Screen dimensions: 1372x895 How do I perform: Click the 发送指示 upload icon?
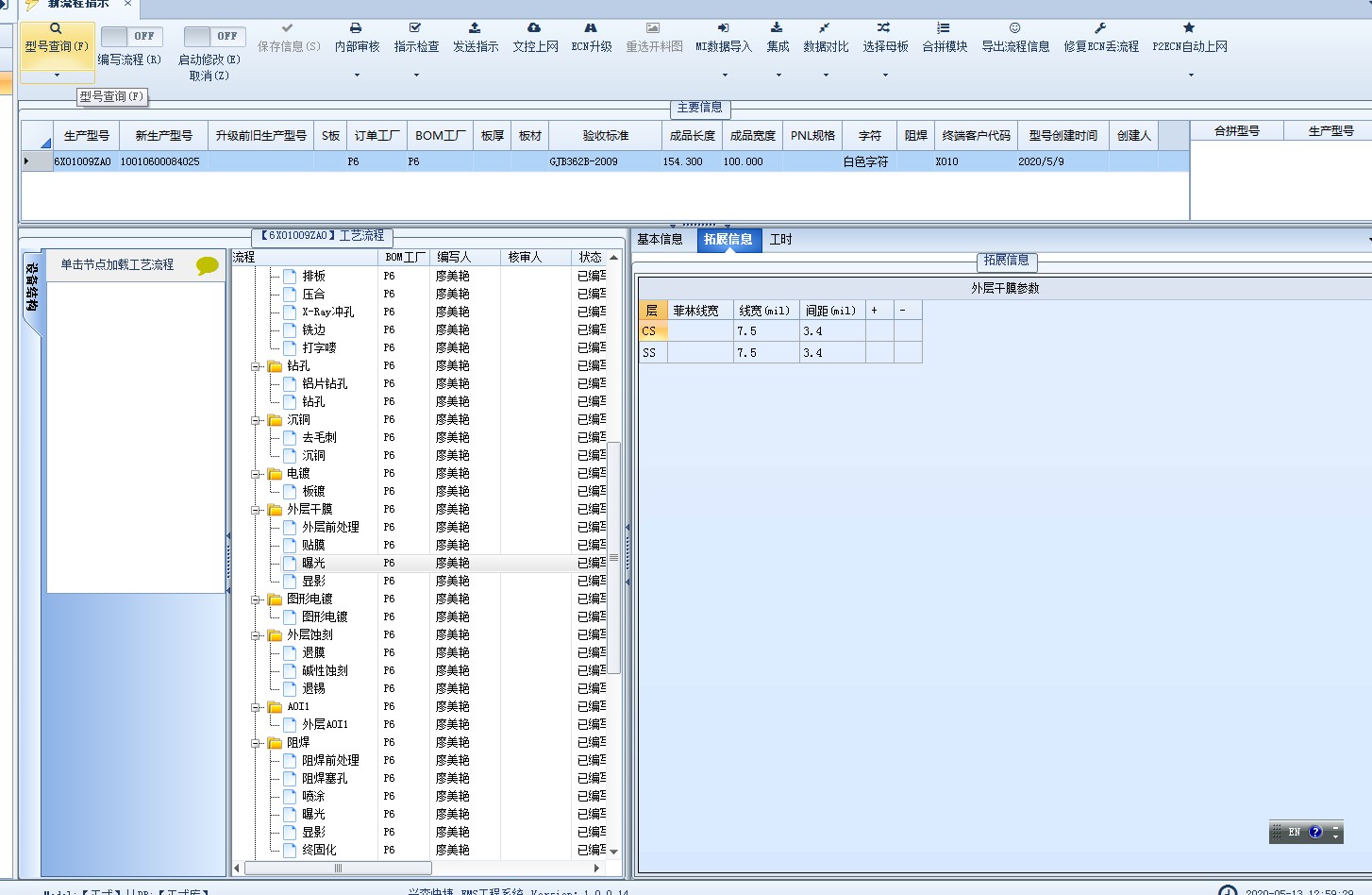click(475, 28)
